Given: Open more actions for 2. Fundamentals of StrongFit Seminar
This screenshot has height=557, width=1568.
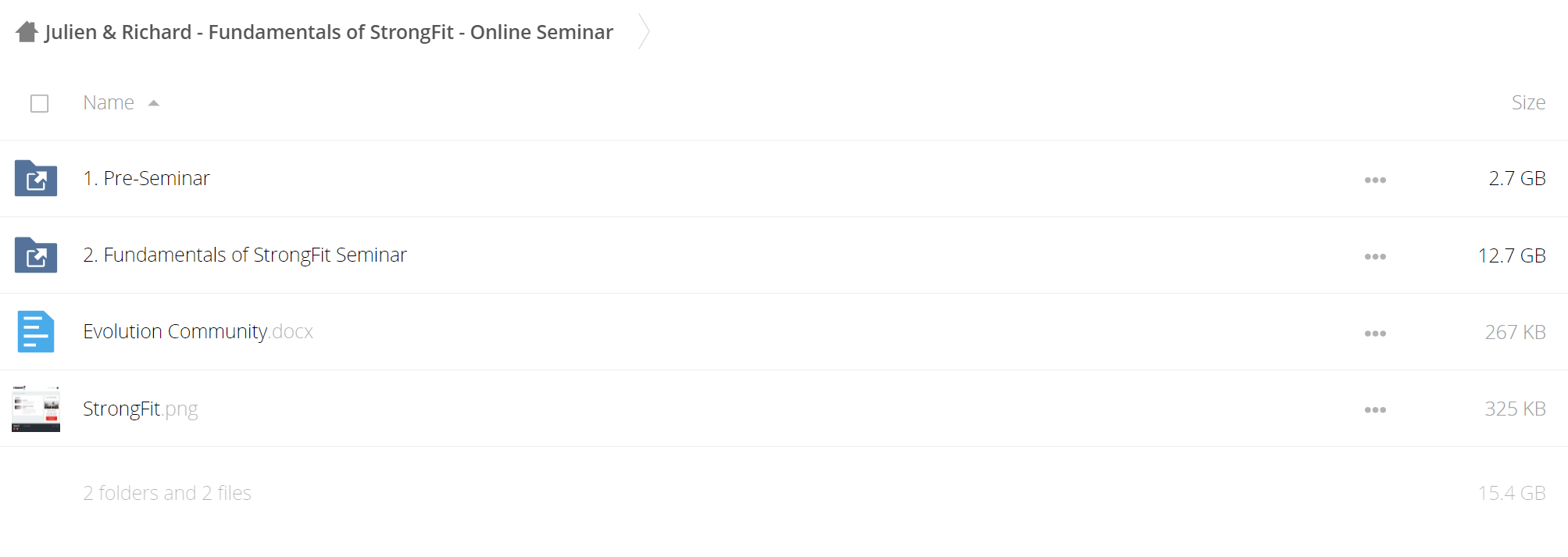Looking at the screenshot, I should click(x=1375, y=256).
